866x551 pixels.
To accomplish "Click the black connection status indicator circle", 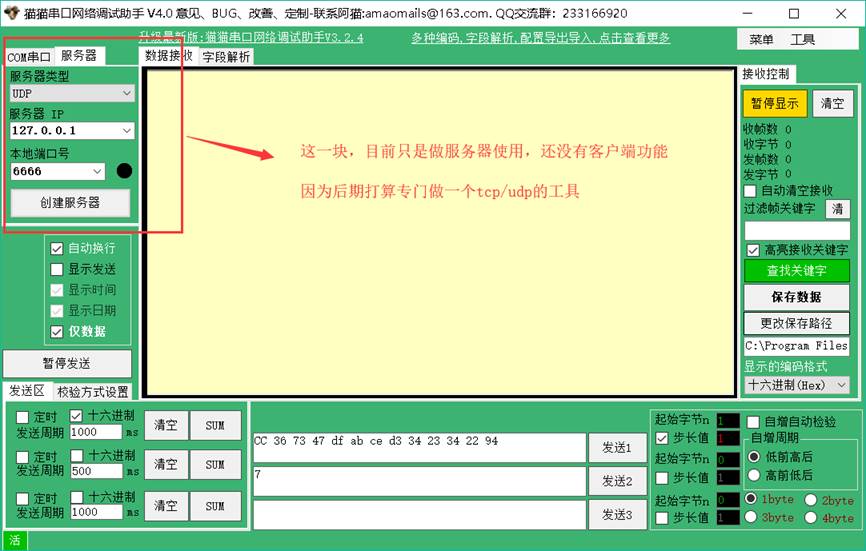I will coord(124,170).
